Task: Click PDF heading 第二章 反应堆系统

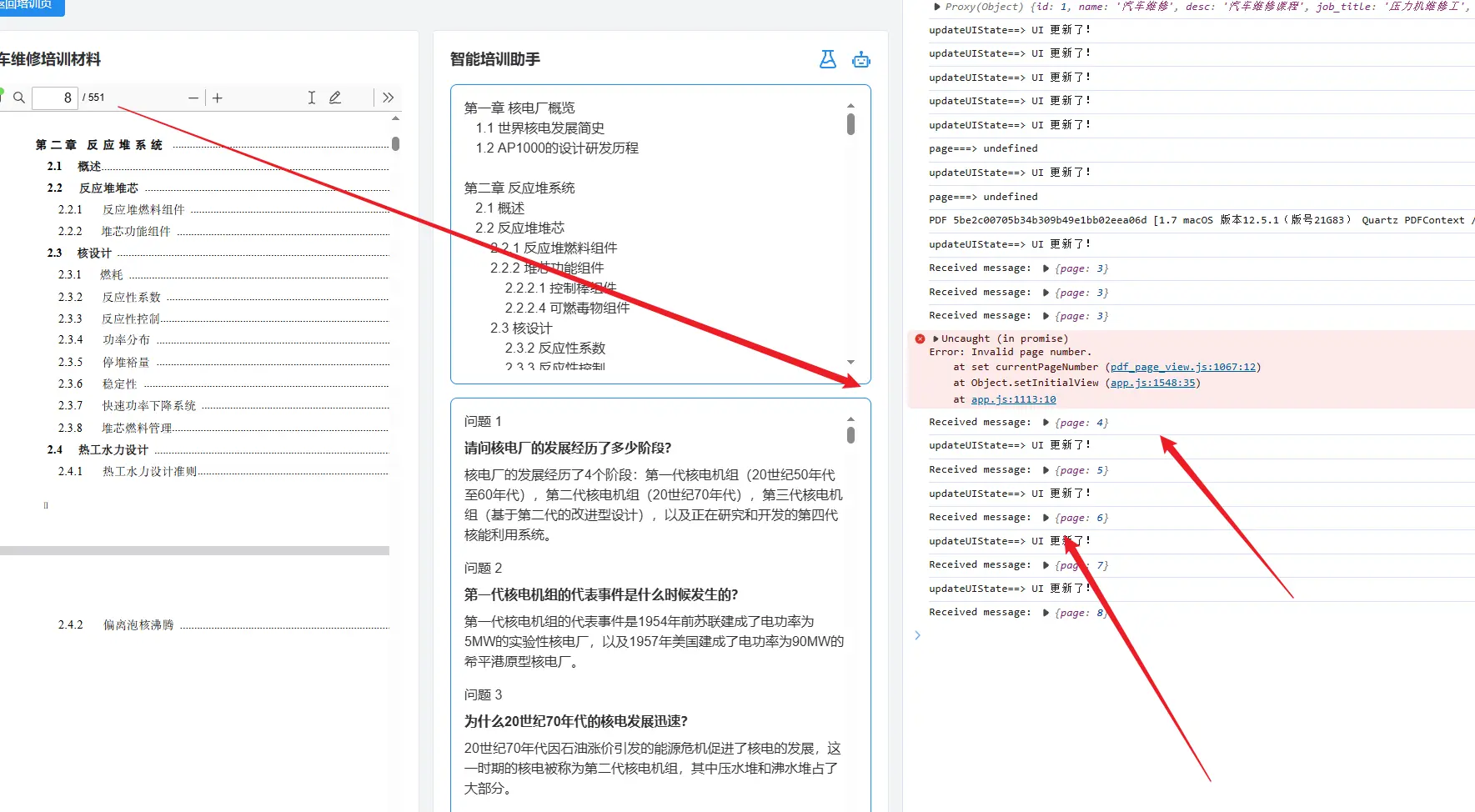Action: pos(99,145)
